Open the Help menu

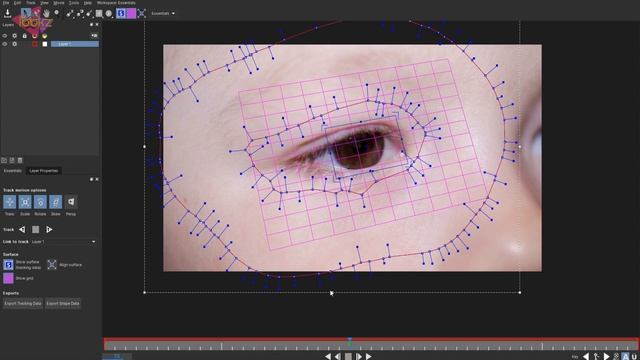(x=88, y=2)
